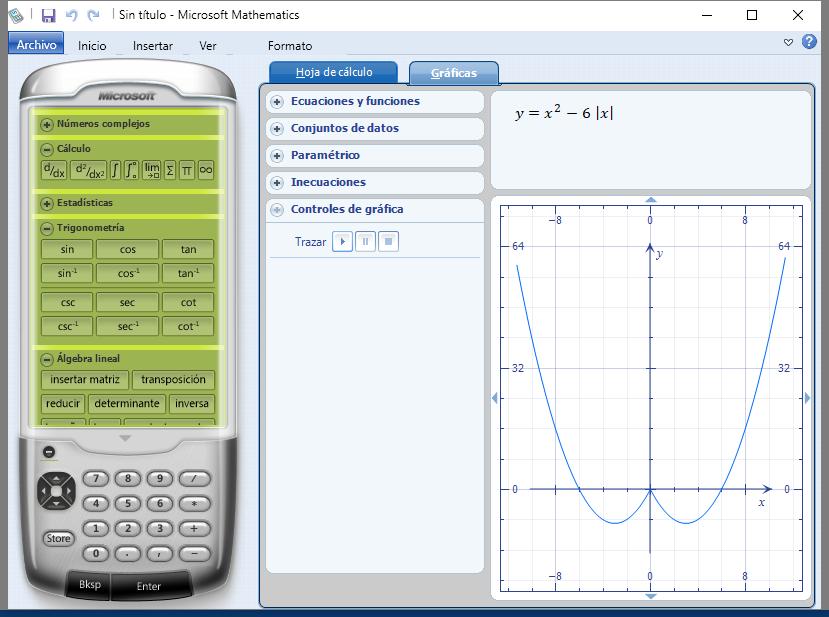Click the Redo arrow in title bar
Image resolution: width=829 pixels, height=617 pixels.
point(93,15)
